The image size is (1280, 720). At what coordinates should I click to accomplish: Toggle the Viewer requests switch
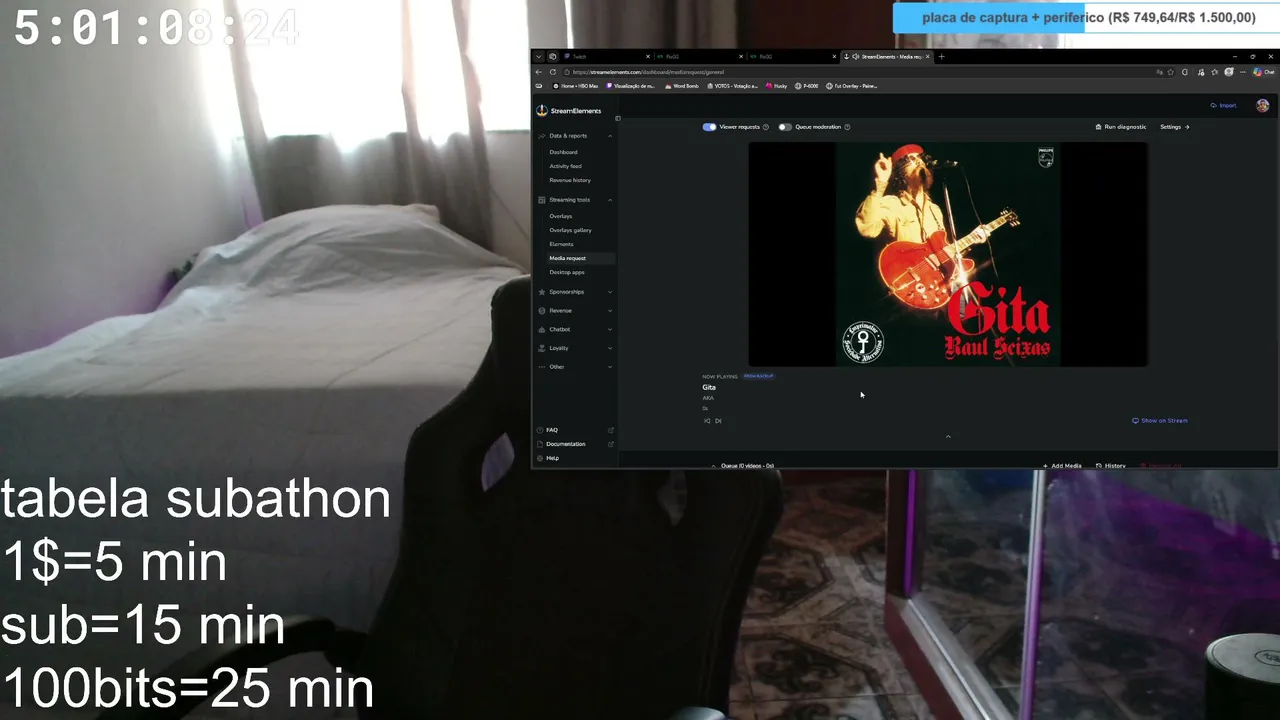(x=709, y=127)
